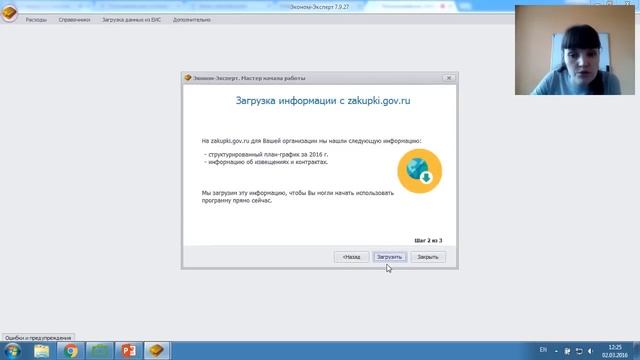
Task: Click the line структурированный план-график за 2016 г.
Action: 267,155
